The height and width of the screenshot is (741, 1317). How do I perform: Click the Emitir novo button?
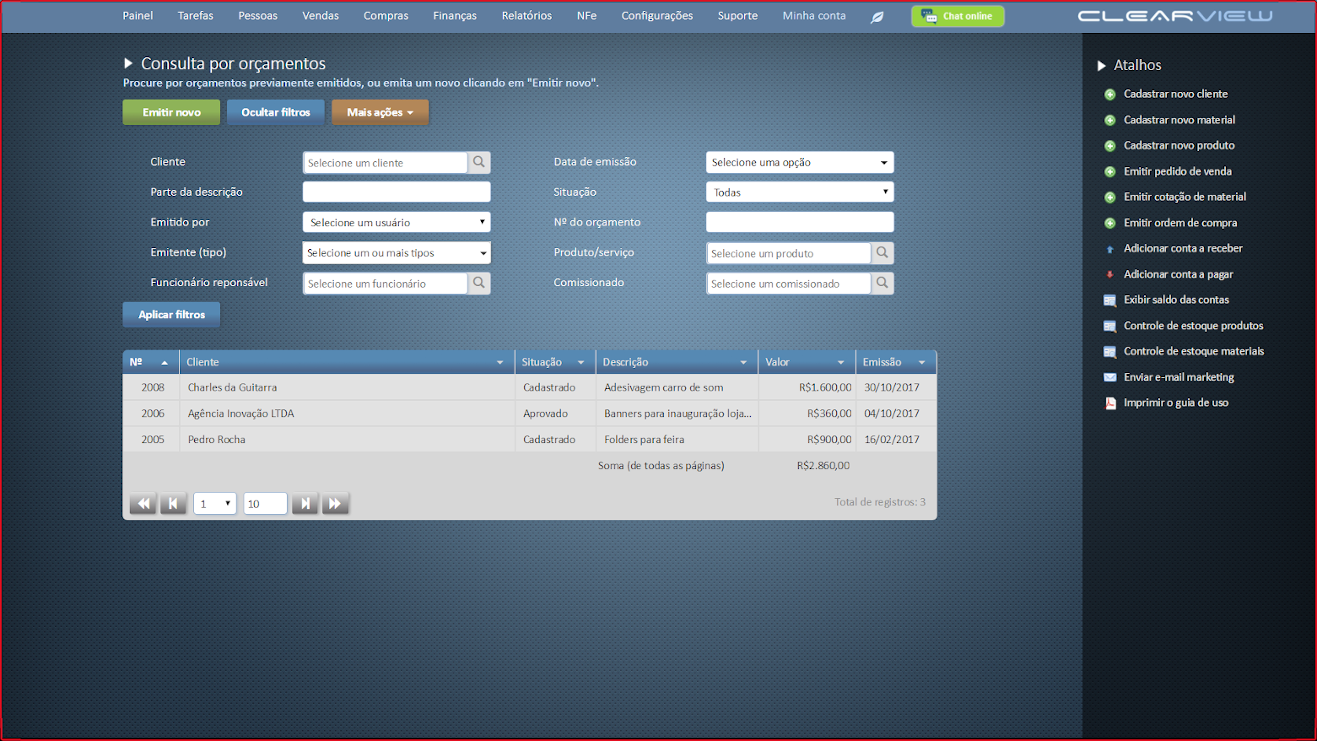point(171,113)
